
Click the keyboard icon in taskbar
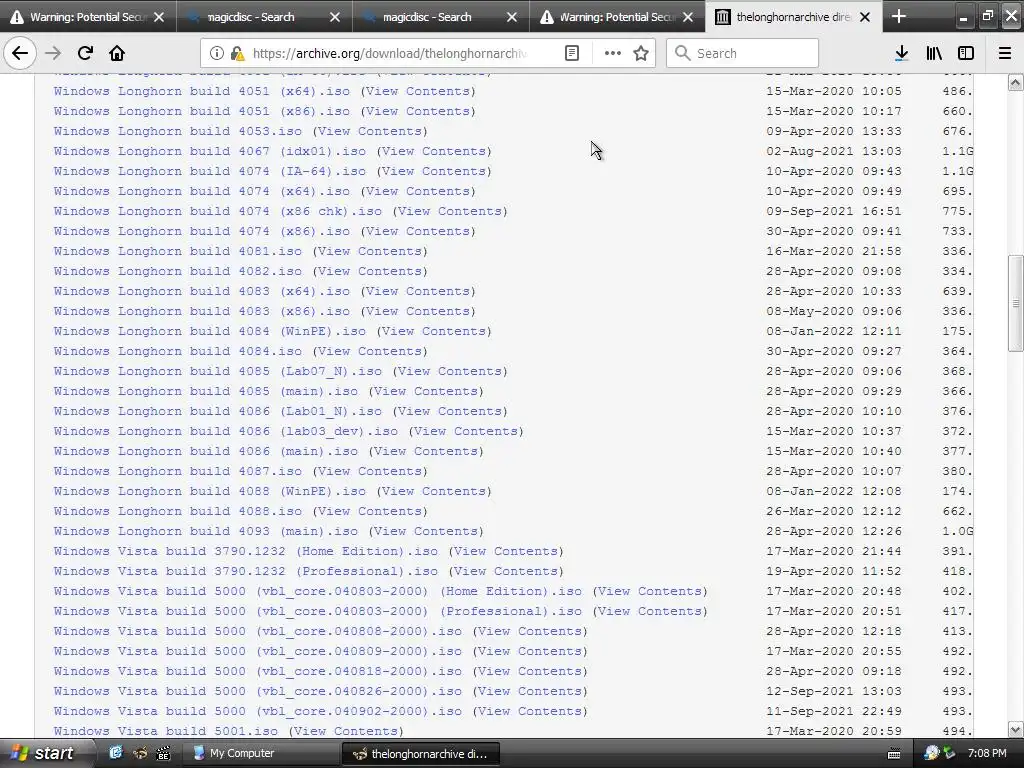coord(894,754)
